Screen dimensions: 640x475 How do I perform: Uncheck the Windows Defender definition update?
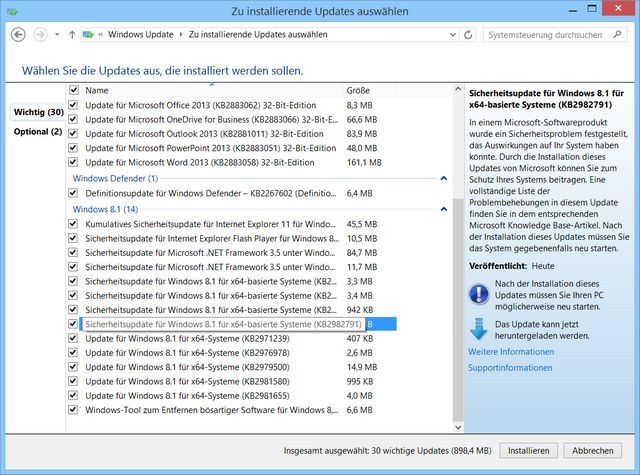(73, 193)
